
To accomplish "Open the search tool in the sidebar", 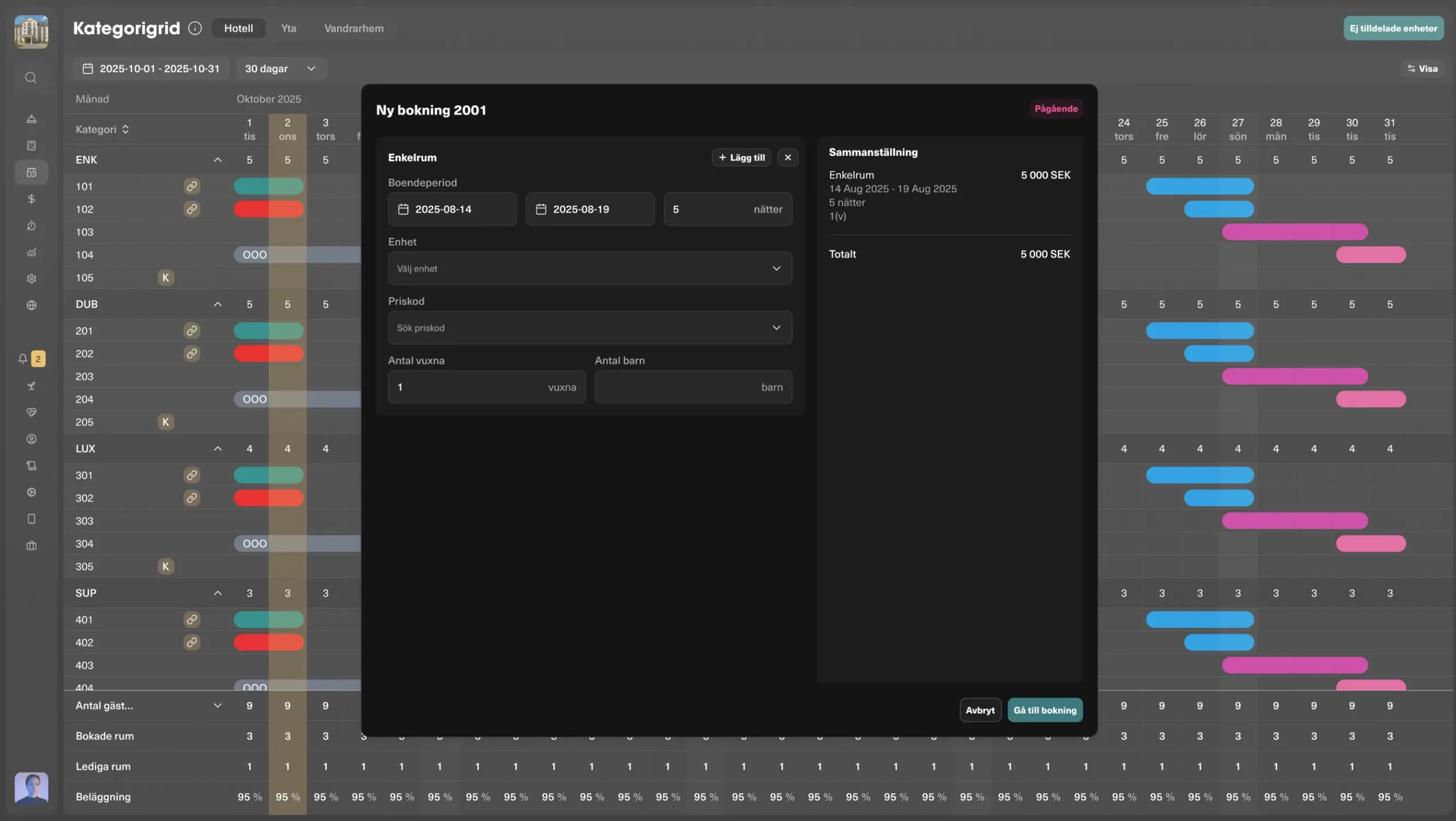I will pyautogui.click(x=31, y=78).
